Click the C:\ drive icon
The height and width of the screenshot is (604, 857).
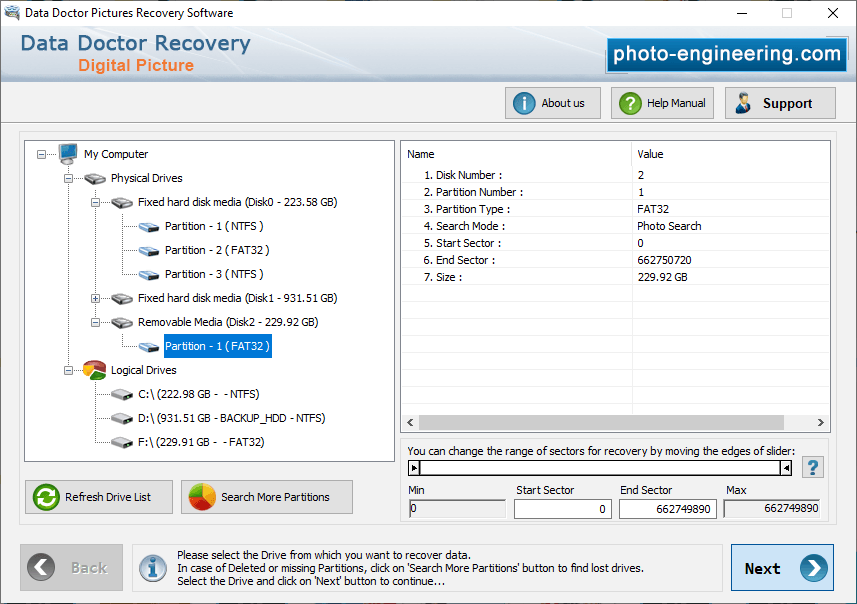coord(122,394)
